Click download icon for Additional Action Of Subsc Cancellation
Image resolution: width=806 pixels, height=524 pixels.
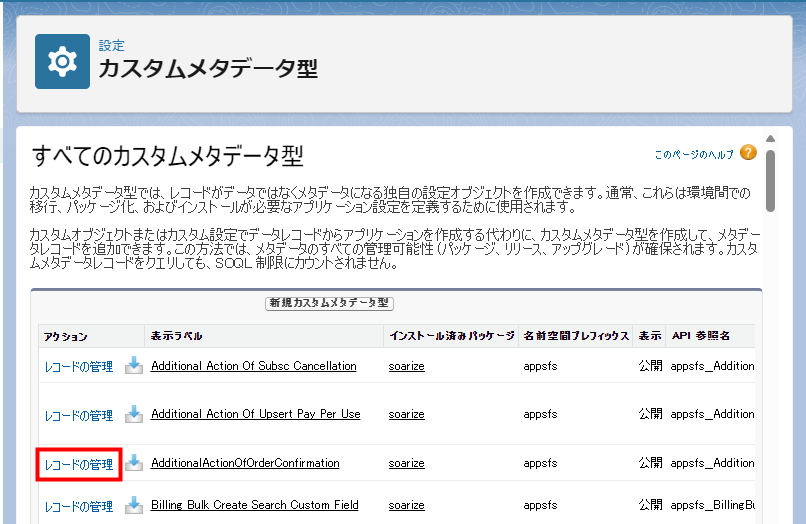(x=134, y=366)
